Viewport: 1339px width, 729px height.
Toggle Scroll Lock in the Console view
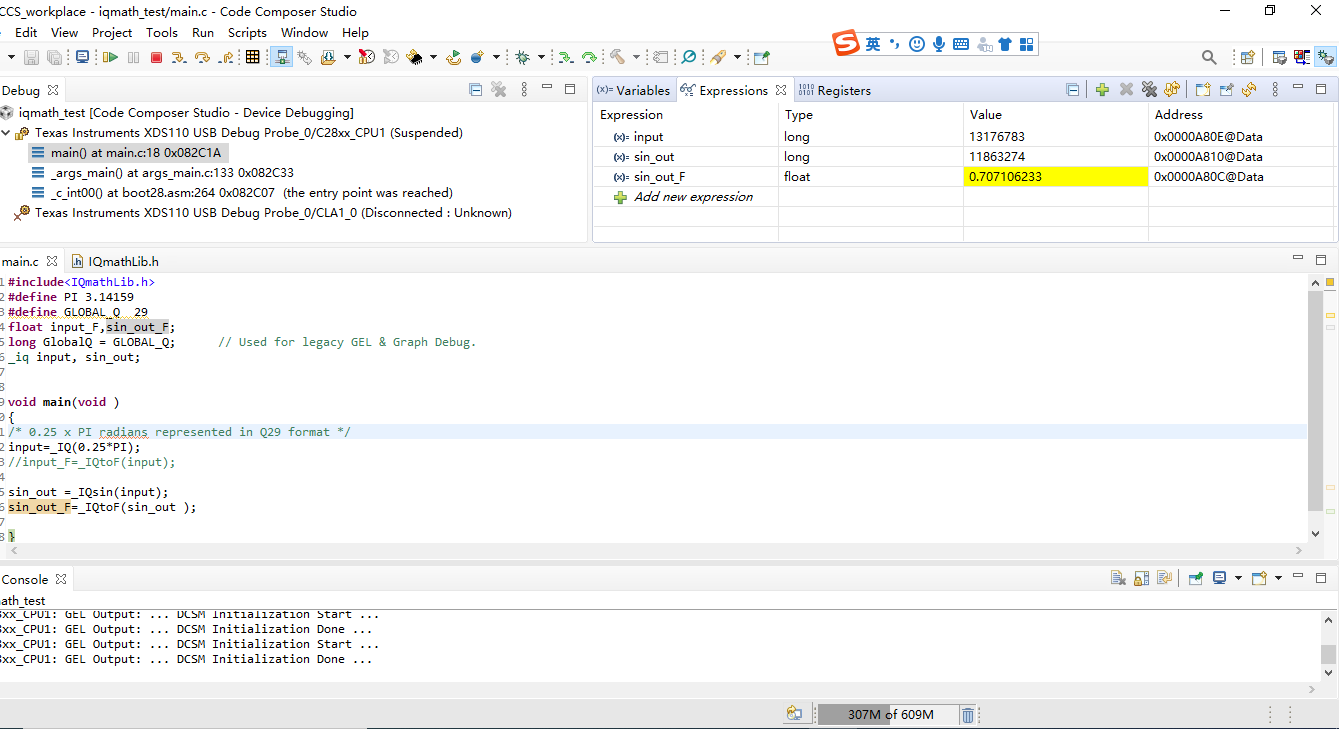pos(1141,579)
